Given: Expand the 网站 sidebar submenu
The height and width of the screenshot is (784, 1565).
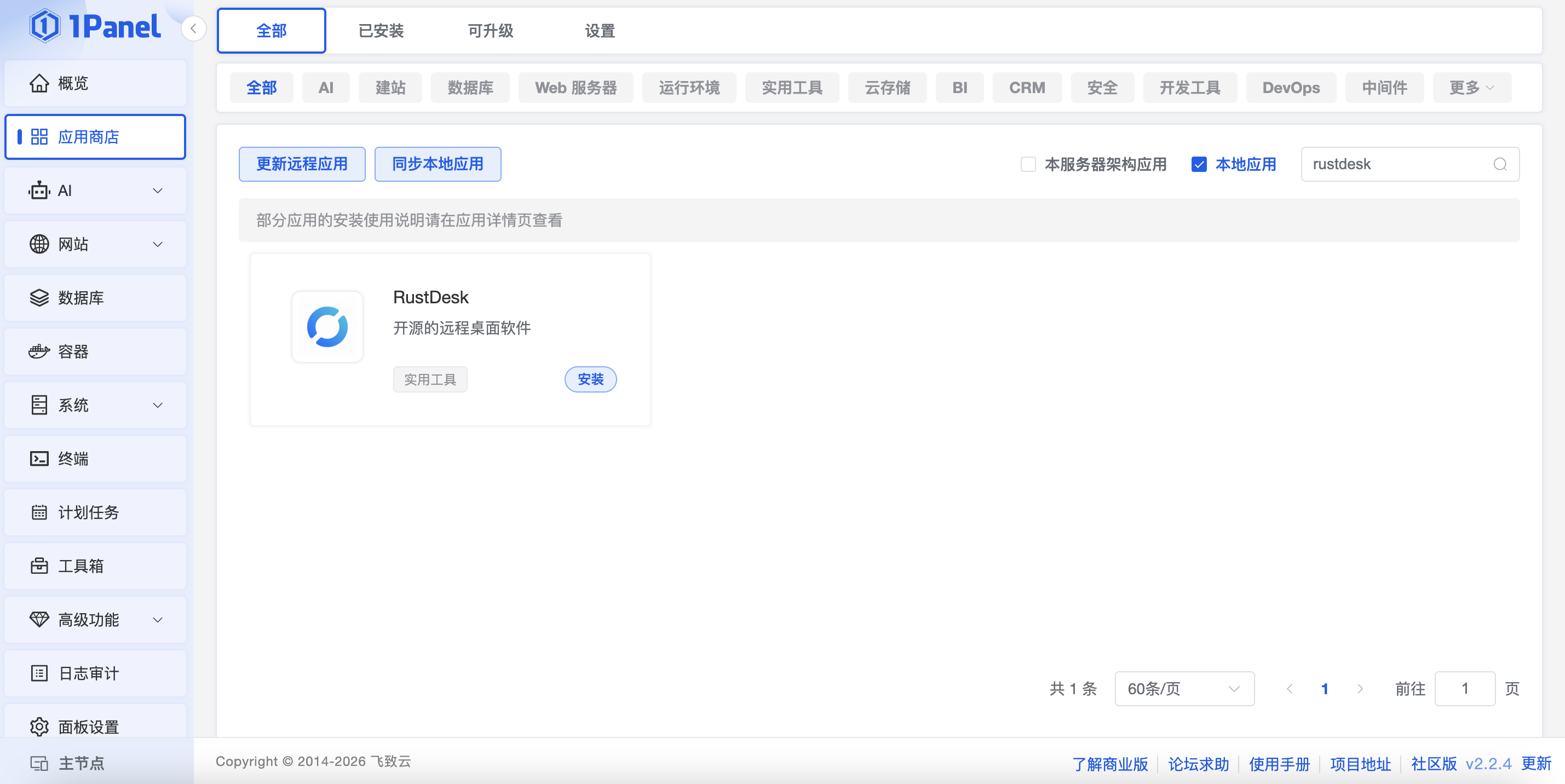Looking at the screenshot, I should click(x=157, y=244).
